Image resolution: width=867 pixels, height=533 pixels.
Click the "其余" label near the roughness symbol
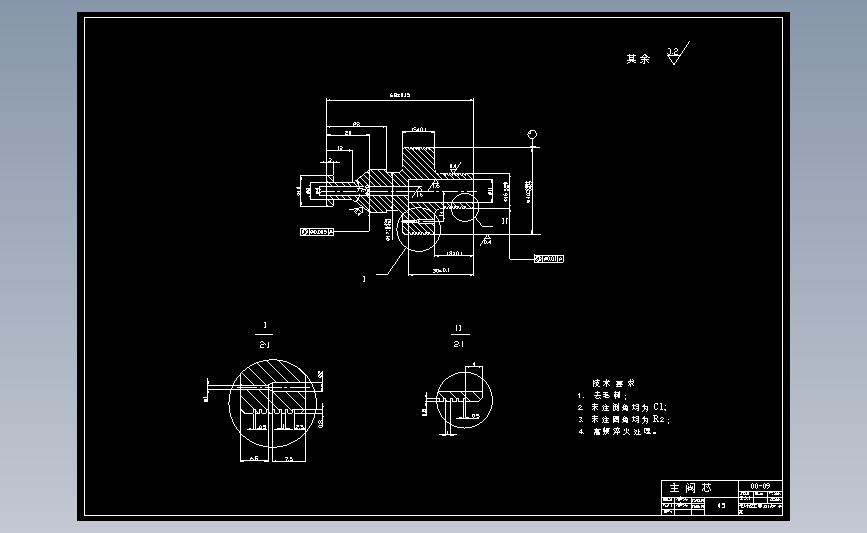pos(638,59)
